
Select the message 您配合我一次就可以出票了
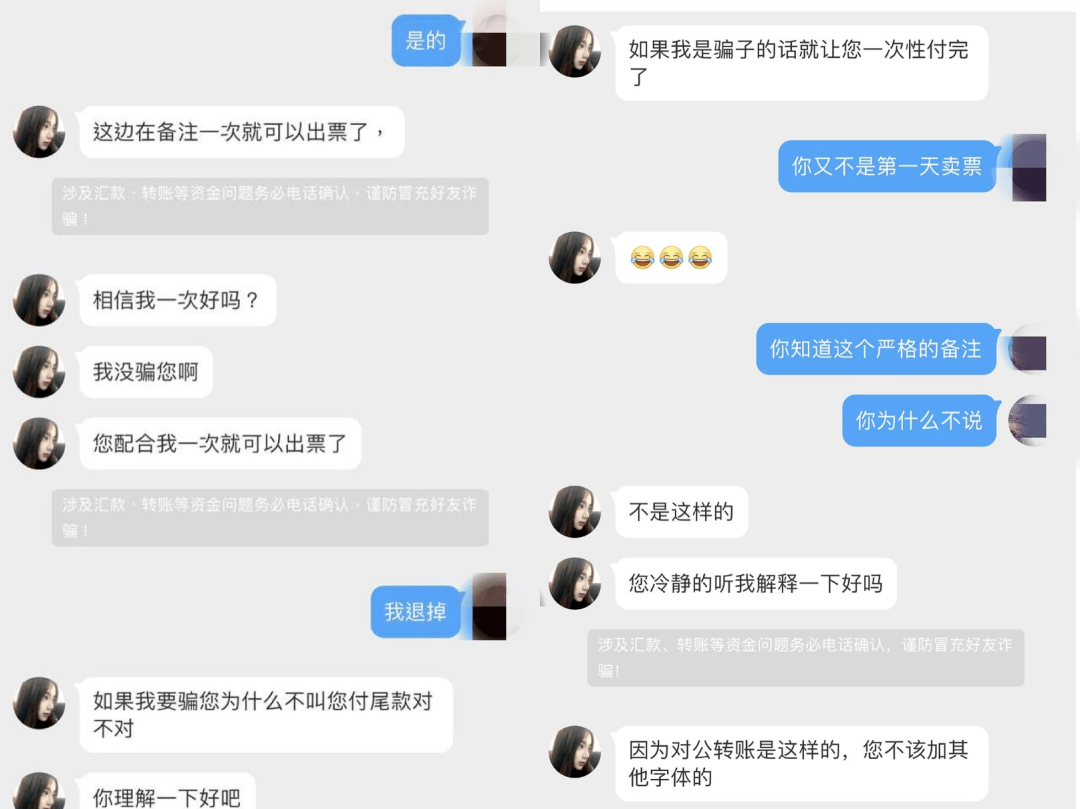[220, 443]
